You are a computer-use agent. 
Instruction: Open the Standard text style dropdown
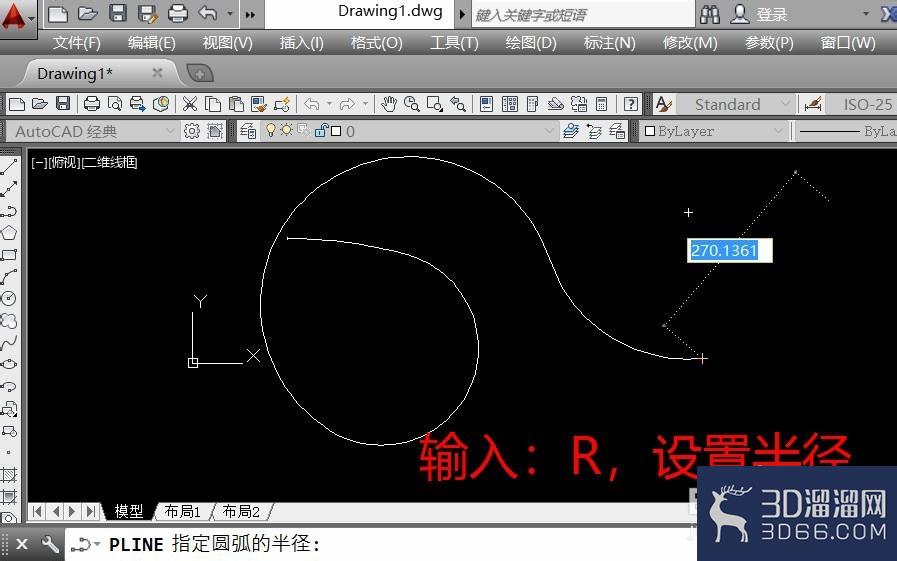(x=785, y=104)
